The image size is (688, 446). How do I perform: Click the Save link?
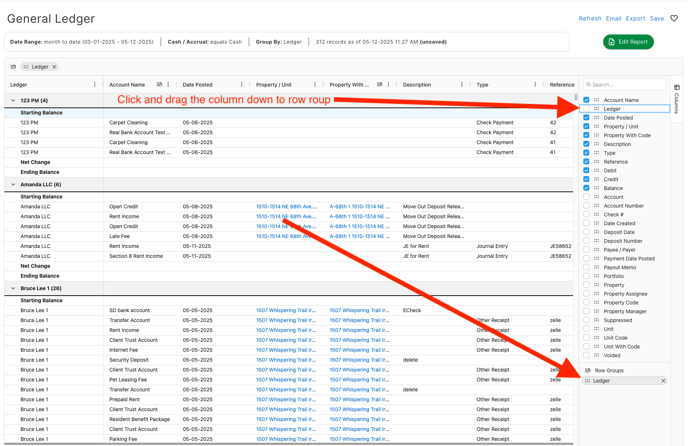pyautogui.click(x=657, y=18)
